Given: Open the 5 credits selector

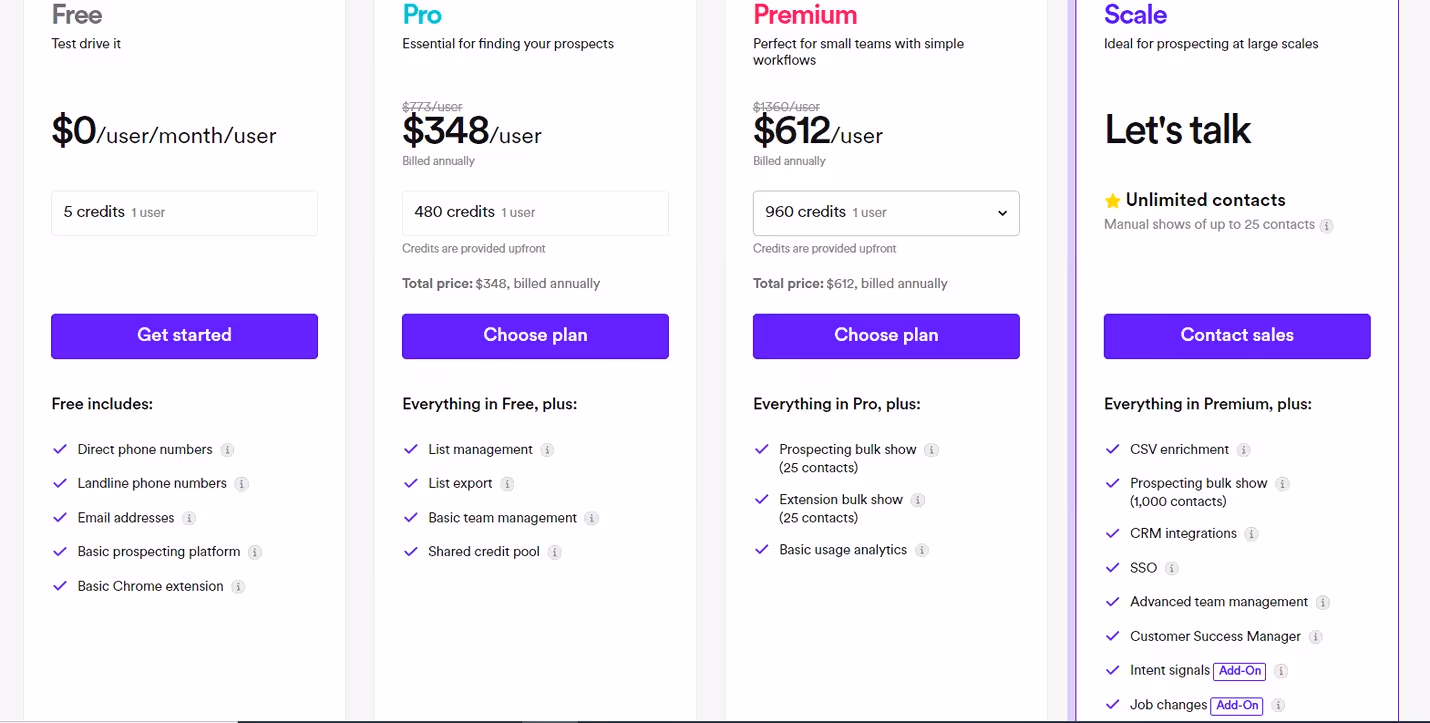Looking at the screenshot, I should (184, 213).
